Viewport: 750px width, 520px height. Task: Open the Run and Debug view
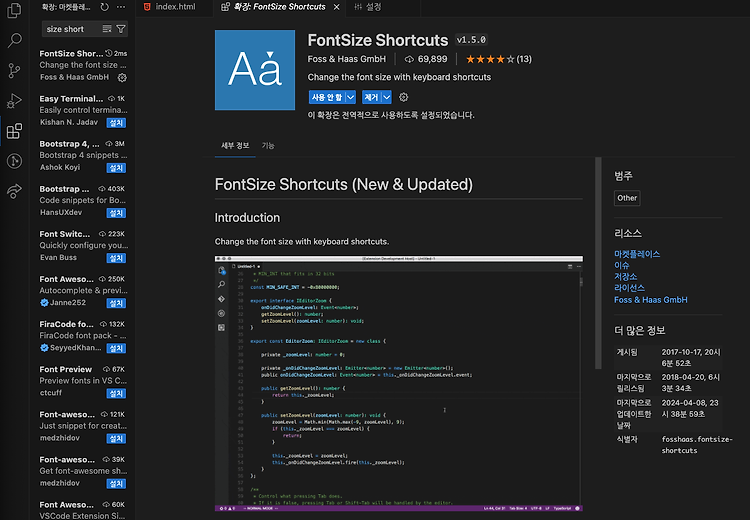click(x=14, y=101)
